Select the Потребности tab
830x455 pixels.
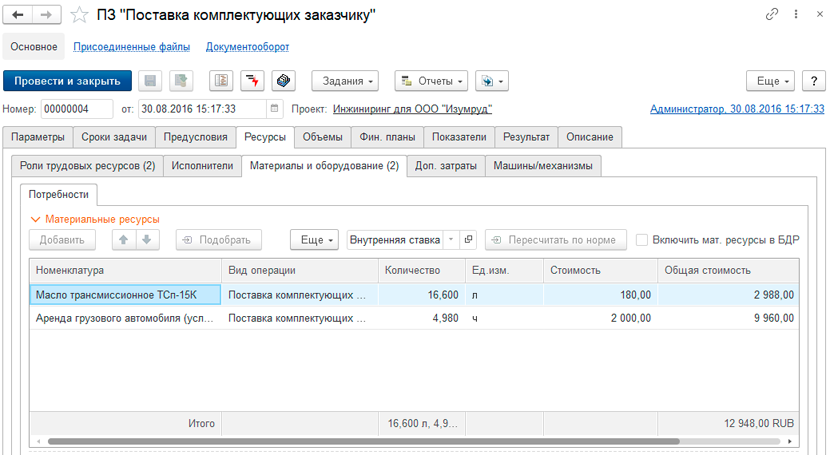59,194
